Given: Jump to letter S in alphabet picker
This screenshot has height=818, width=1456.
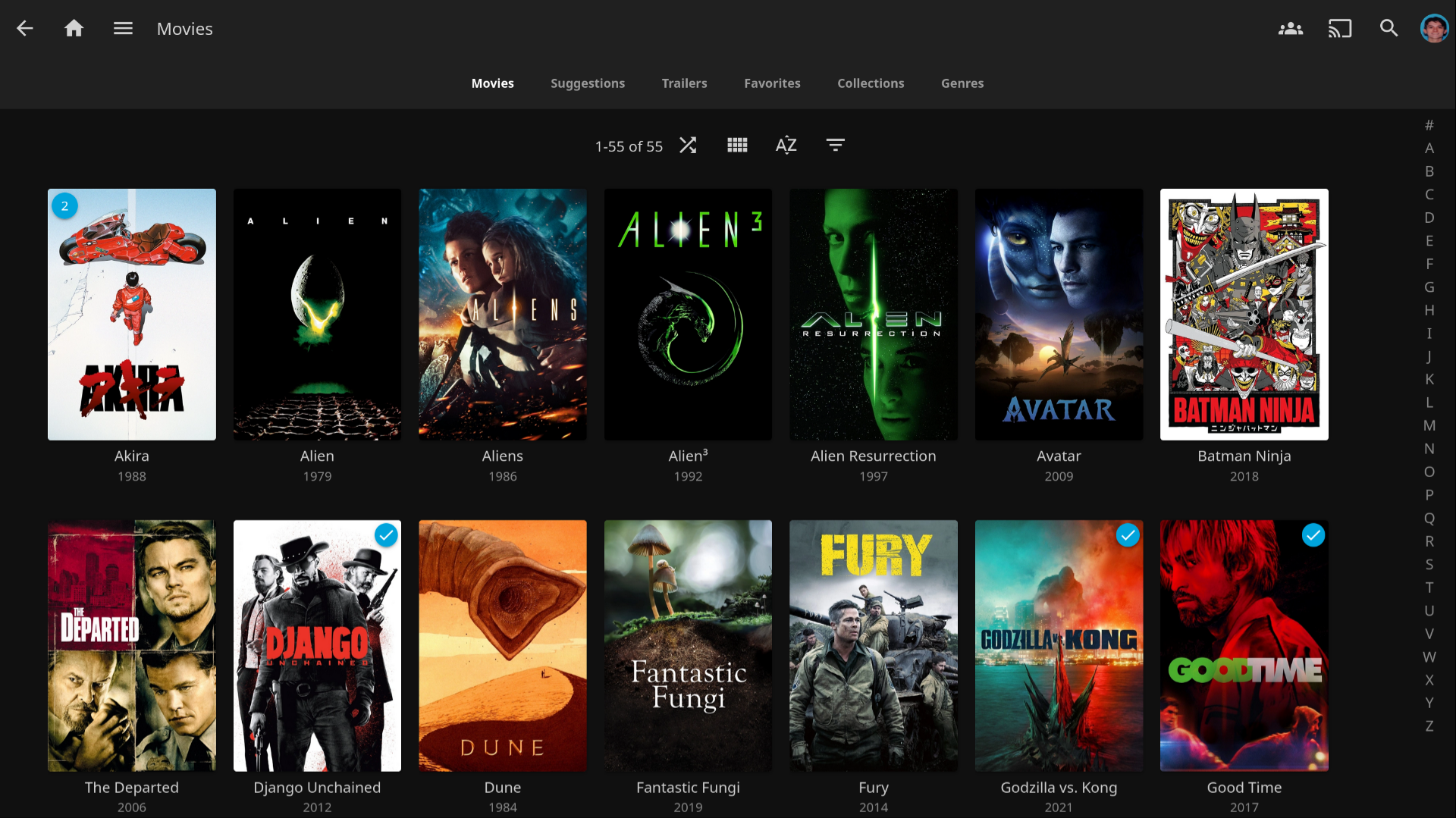Looking at the screenshot, I should [1429, 565].
